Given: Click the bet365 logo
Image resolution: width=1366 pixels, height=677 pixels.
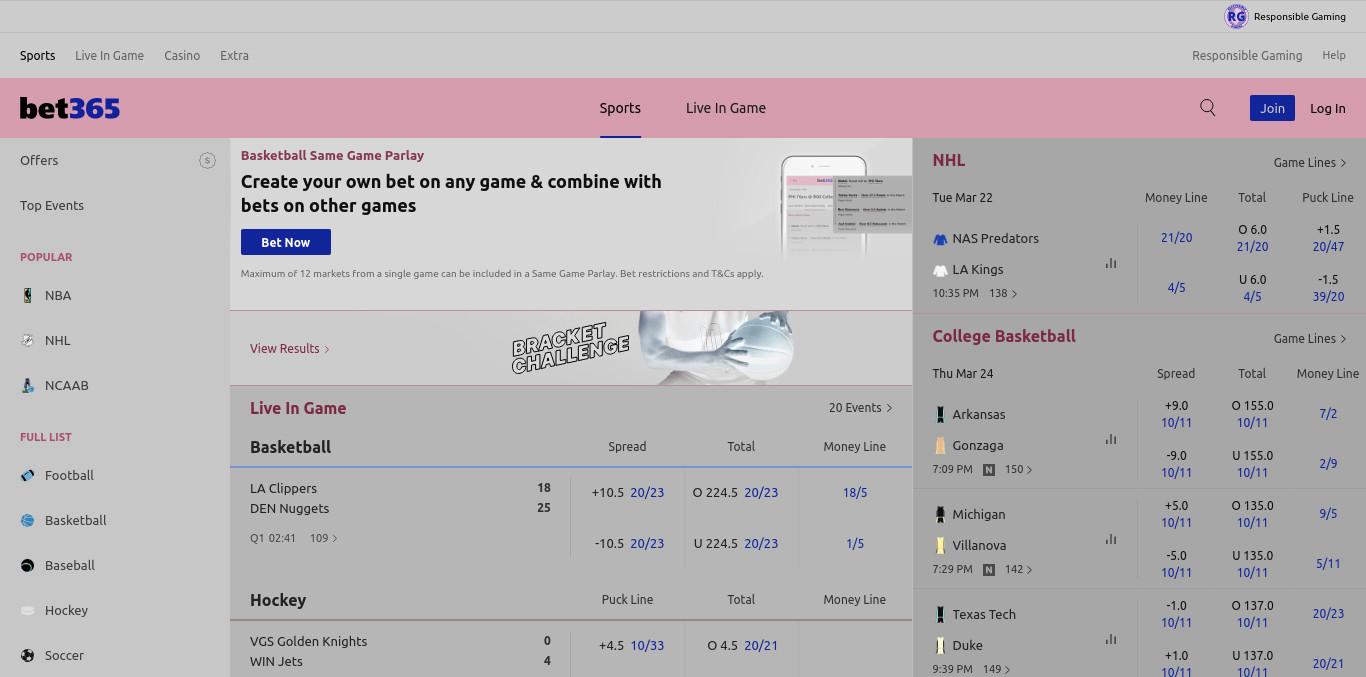Looking at the screenshot, I should click(70, 108).
